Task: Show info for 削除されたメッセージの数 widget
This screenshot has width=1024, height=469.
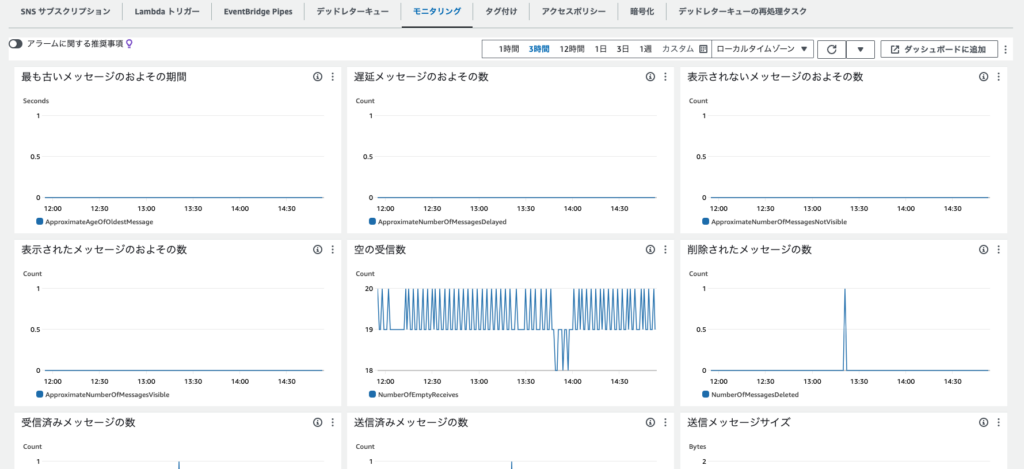Action: coord(984,250)
